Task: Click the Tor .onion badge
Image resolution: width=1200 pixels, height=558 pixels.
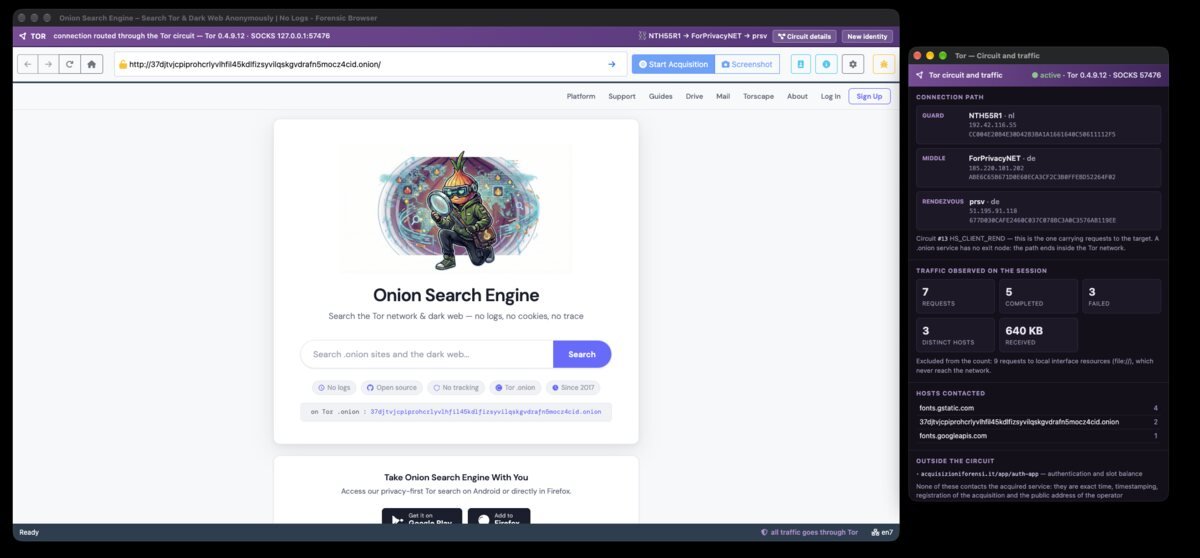Action: pyautogui.click(x=515, y=387)
